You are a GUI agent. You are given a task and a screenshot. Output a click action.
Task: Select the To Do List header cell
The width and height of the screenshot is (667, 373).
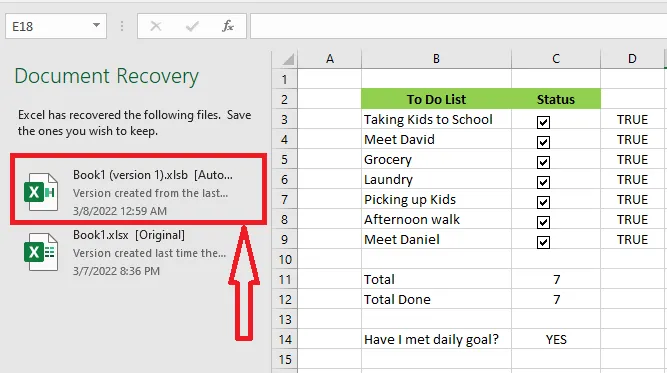pos(436,99)
